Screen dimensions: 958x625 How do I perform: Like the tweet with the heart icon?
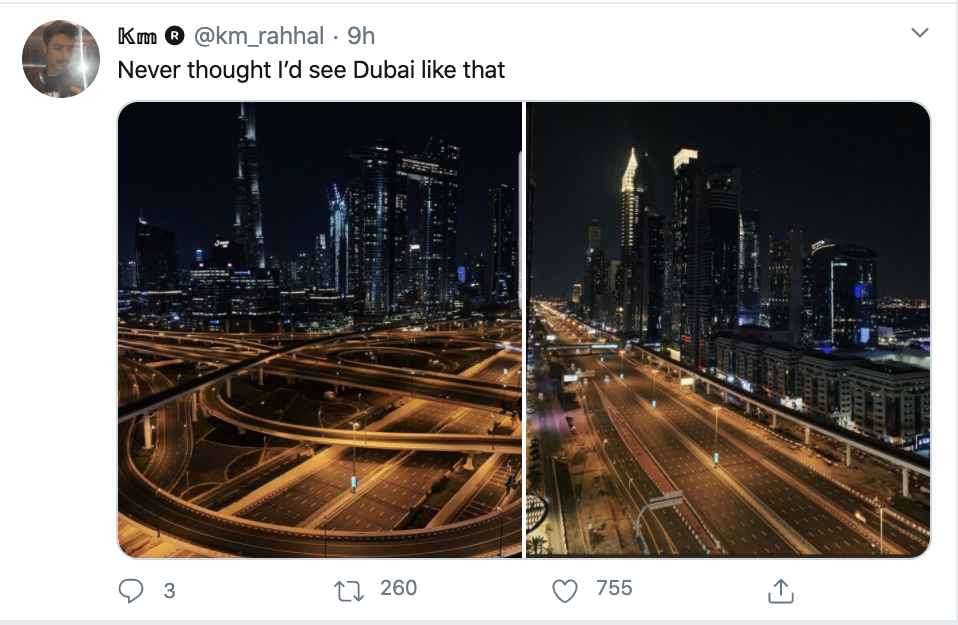point(565,591)
